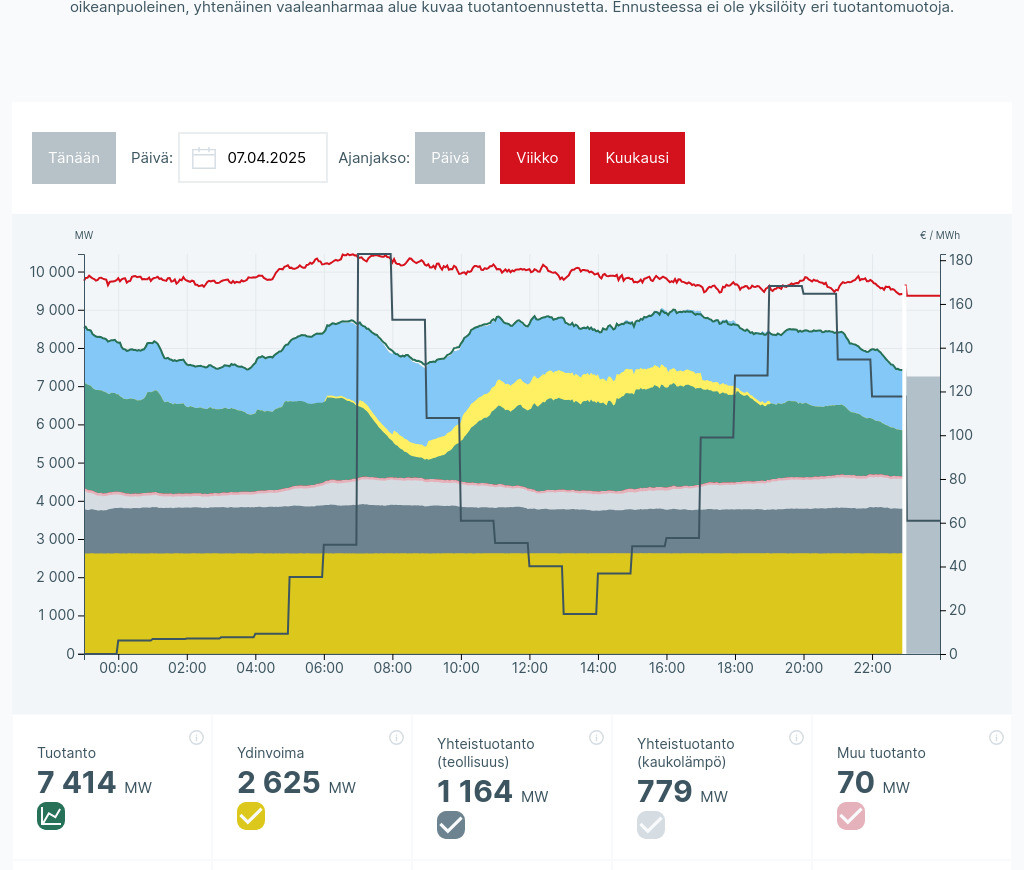
Task: Toggle the yellow Ydinvoima checkbox
Action: point(251,816)
